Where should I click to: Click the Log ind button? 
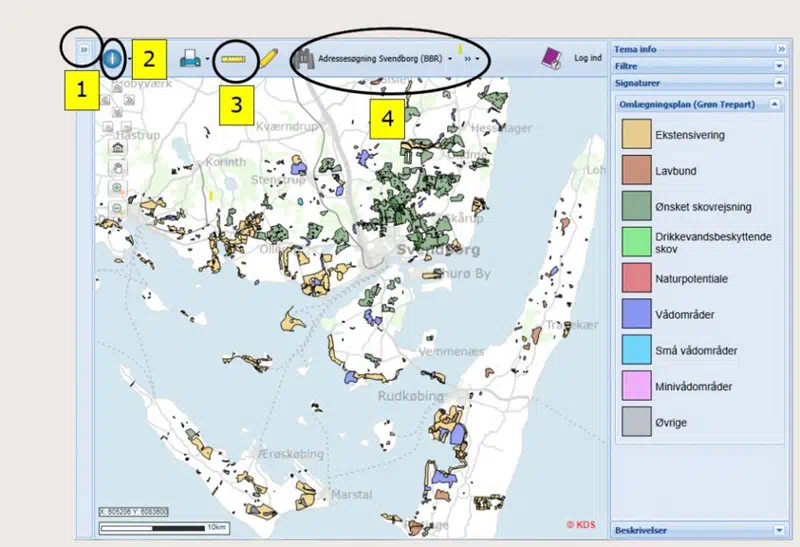pos(587,59)
